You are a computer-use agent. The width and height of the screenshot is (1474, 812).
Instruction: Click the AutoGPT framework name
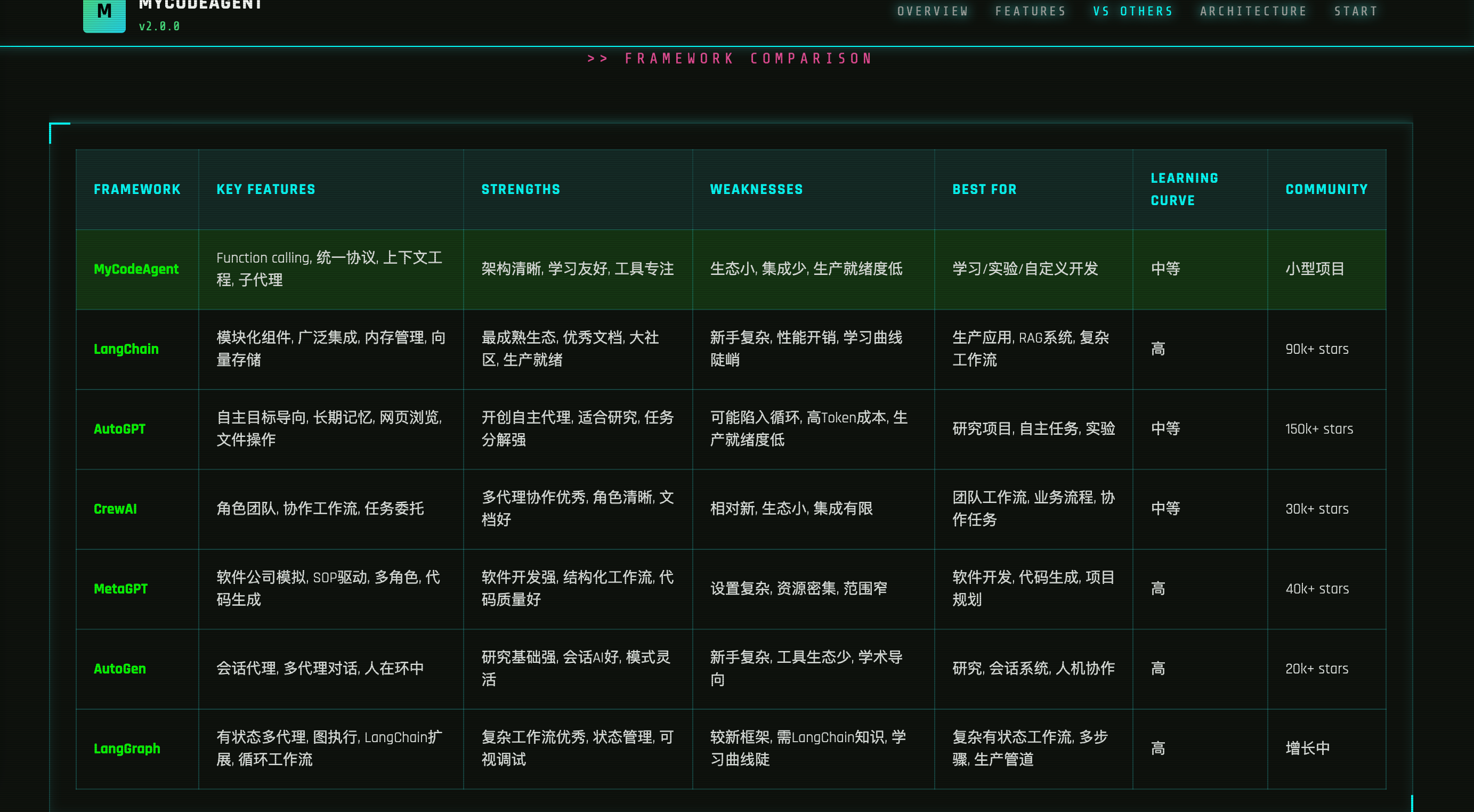coord(119,429)
